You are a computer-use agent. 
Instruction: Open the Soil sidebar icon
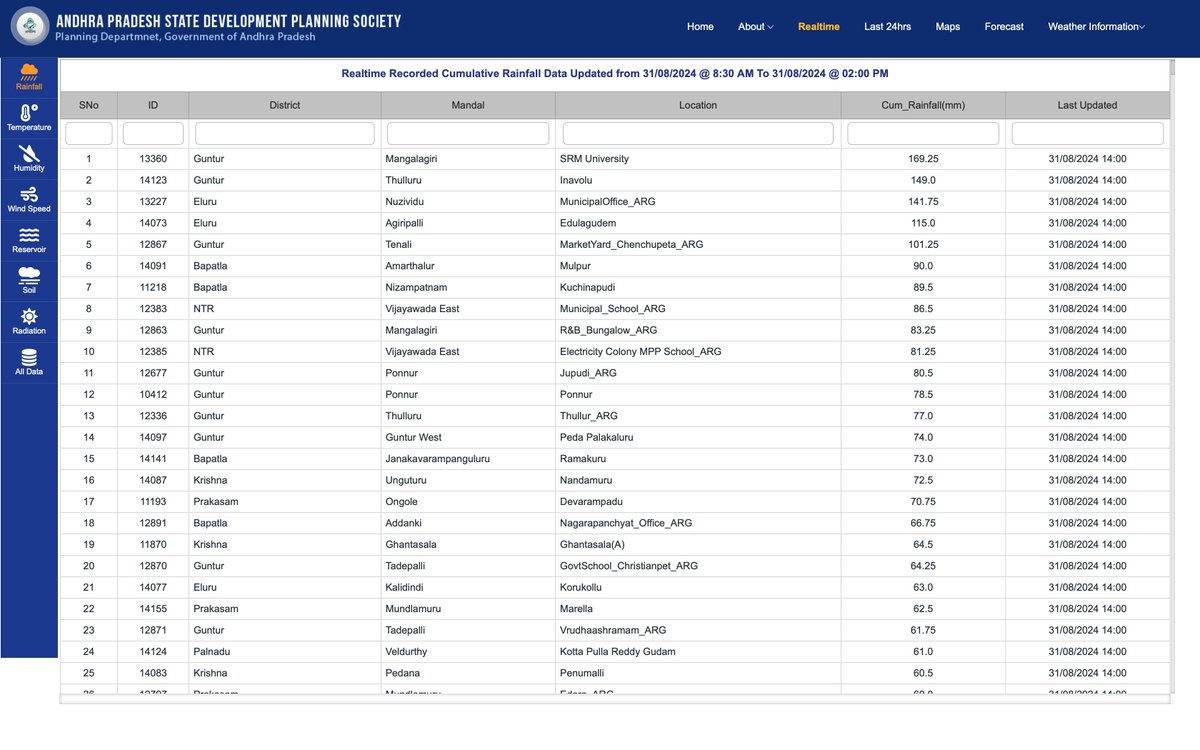point(29,280)
